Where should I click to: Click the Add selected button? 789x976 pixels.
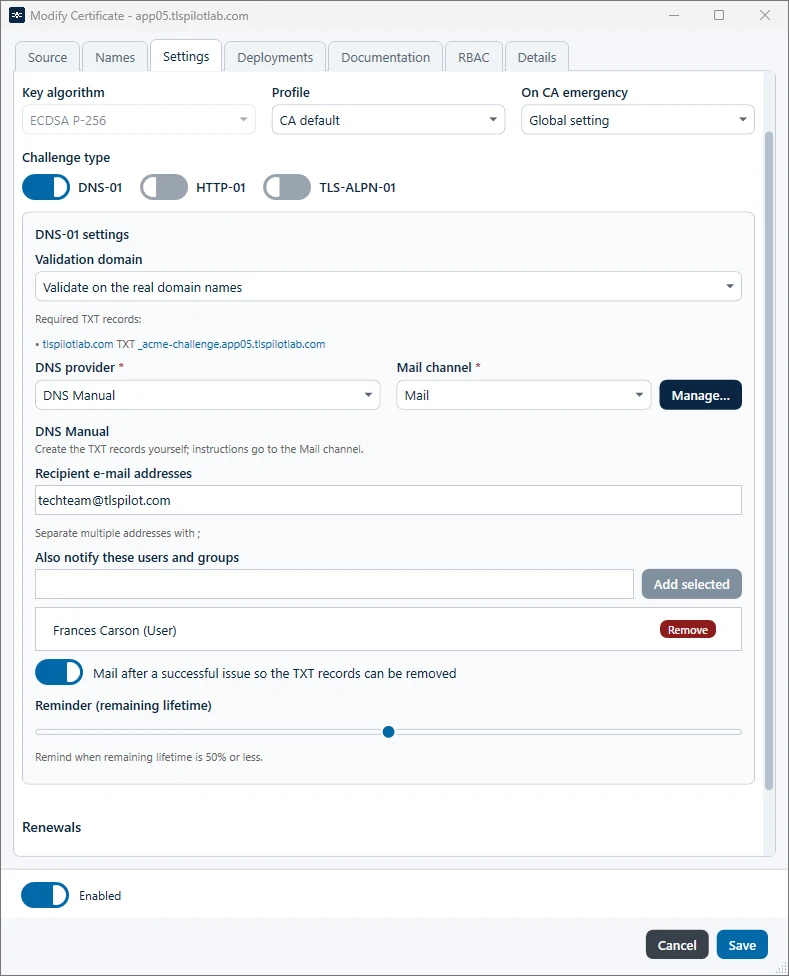click(x=691, y=584)
